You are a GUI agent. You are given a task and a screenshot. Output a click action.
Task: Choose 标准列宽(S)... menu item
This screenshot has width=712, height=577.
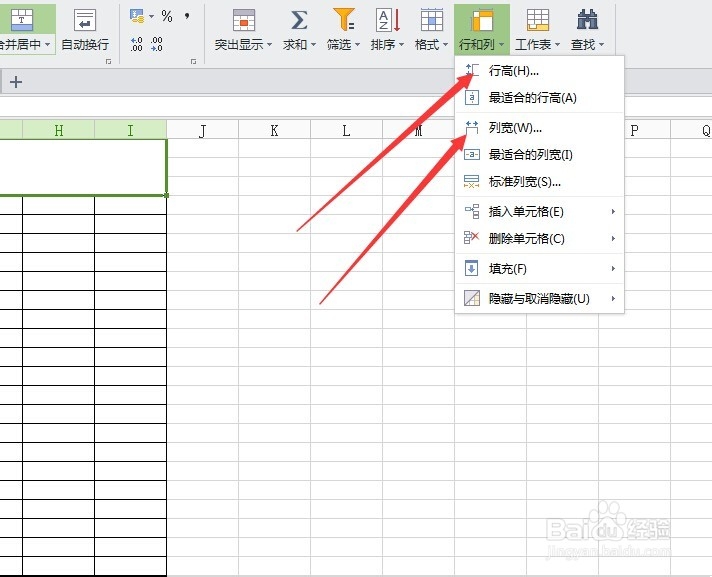coord(539,182)
